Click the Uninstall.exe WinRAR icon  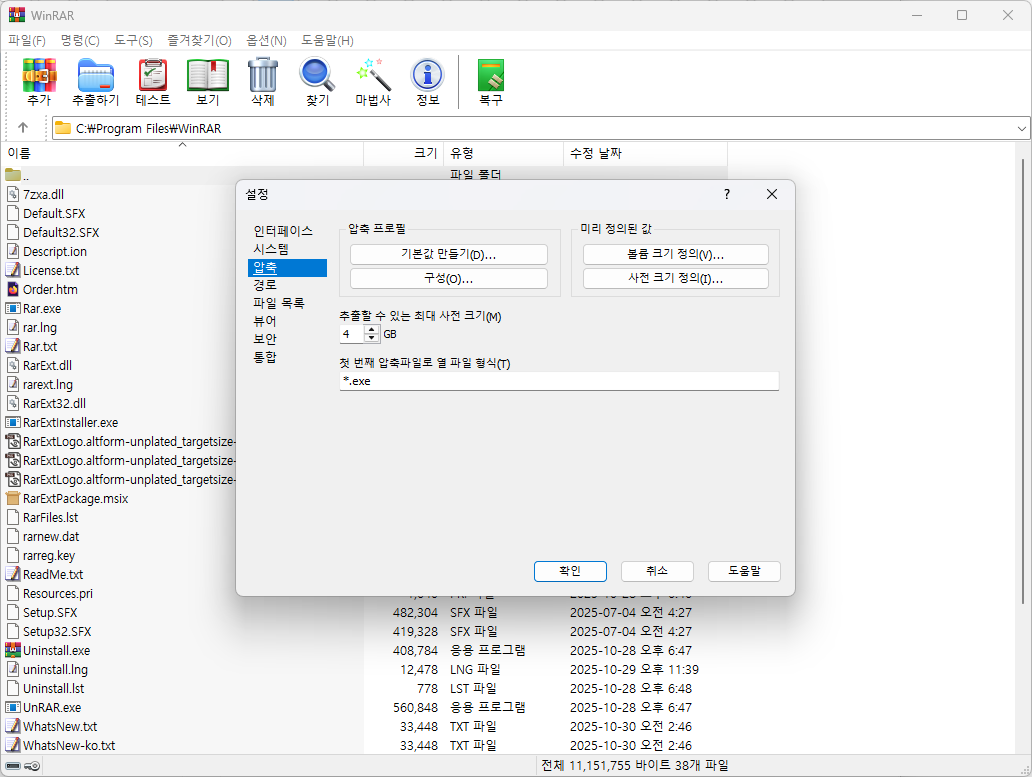click(13, 650)
